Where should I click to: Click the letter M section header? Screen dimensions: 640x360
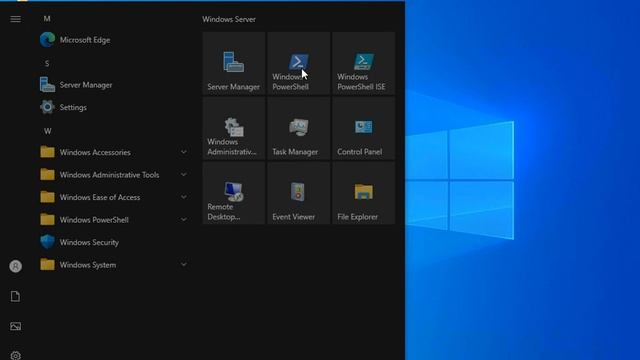click(47, 19)
